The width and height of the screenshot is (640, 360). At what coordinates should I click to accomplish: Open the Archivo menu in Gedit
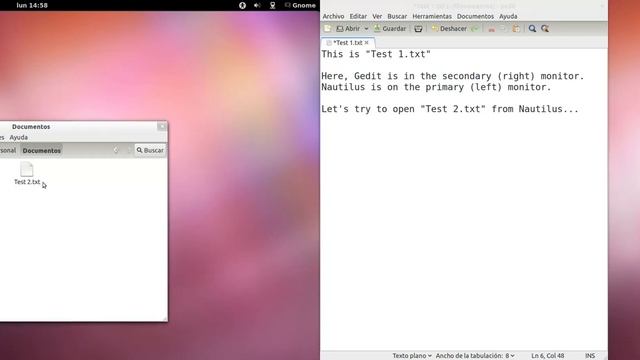[333, 16]
